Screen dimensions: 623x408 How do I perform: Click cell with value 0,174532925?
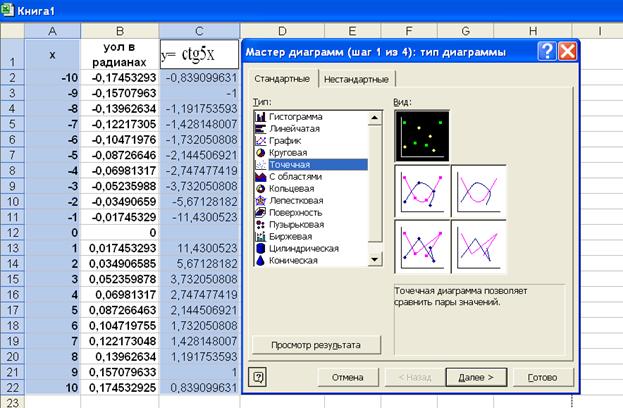click(x=120, y=387)
